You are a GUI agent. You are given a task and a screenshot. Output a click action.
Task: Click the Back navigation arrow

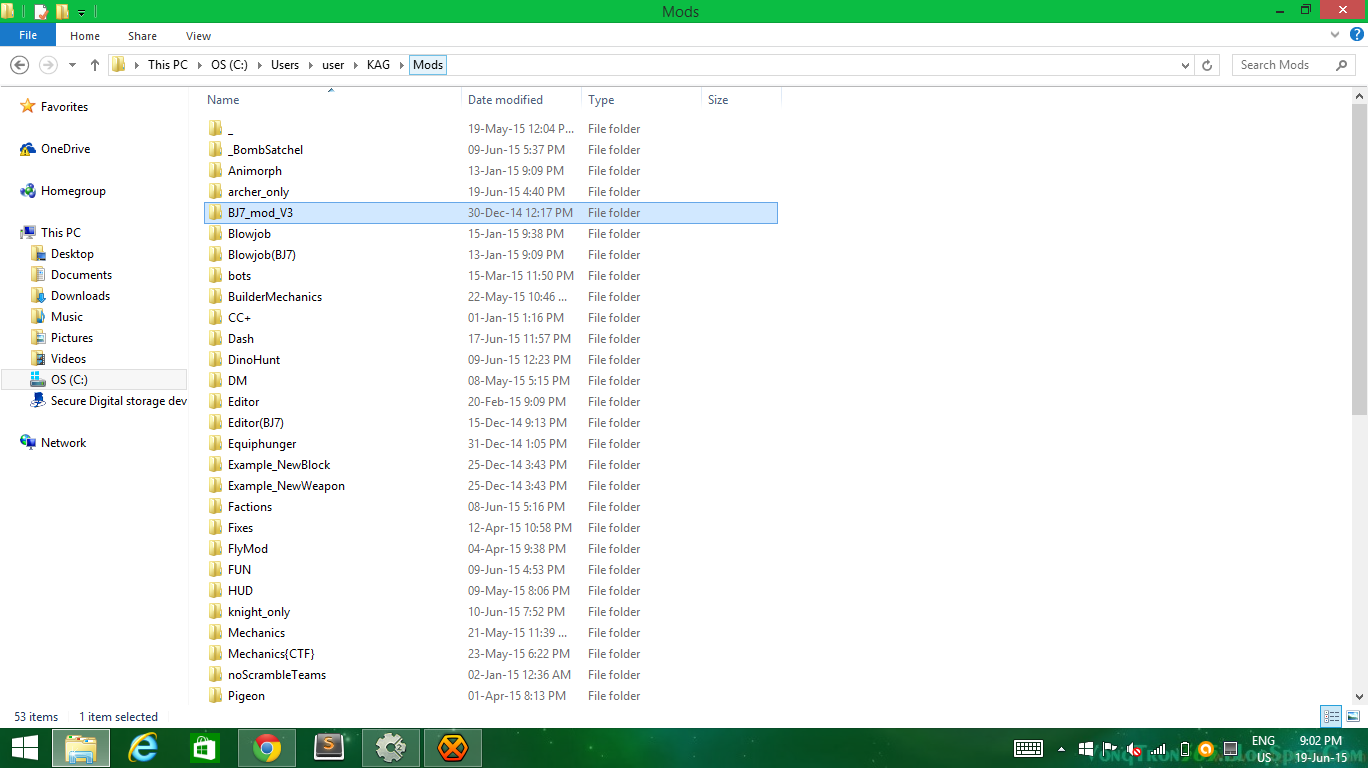click(19, 65)
